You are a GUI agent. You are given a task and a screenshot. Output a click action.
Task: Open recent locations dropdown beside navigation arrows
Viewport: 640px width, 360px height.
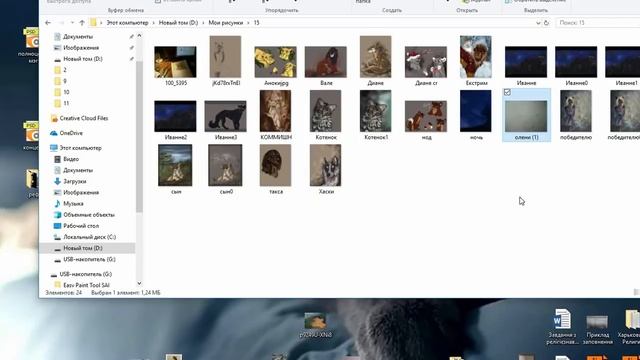(x=72, y=23)
